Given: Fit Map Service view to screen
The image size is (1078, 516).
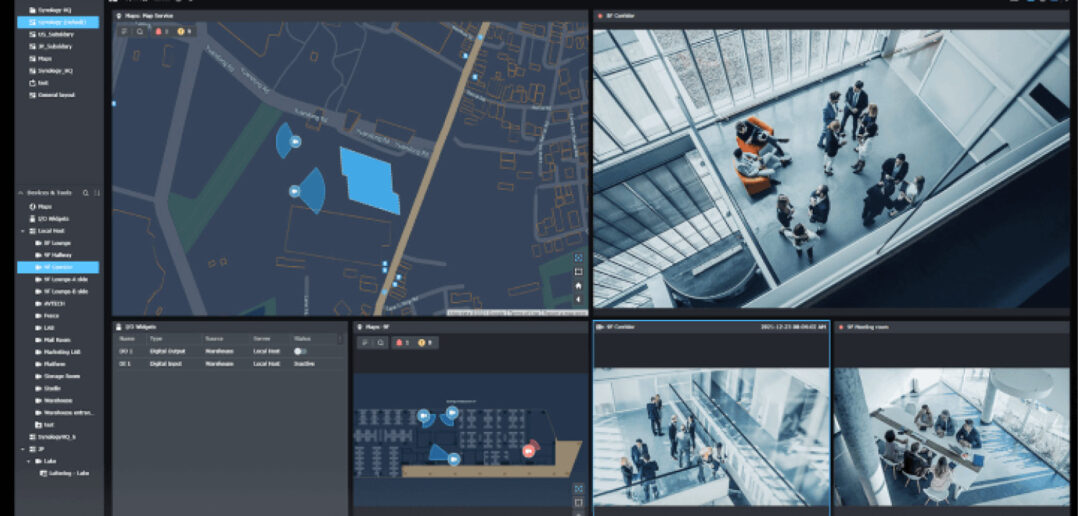Looking at the screenshot, I should click(578, 258).
